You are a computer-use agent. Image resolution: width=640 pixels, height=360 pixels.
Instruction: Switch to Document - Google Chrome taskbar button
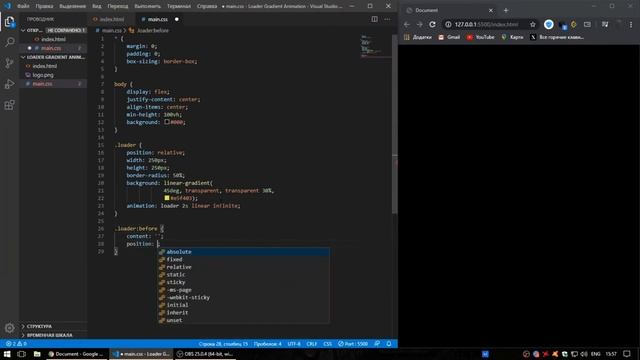[76, 354]
